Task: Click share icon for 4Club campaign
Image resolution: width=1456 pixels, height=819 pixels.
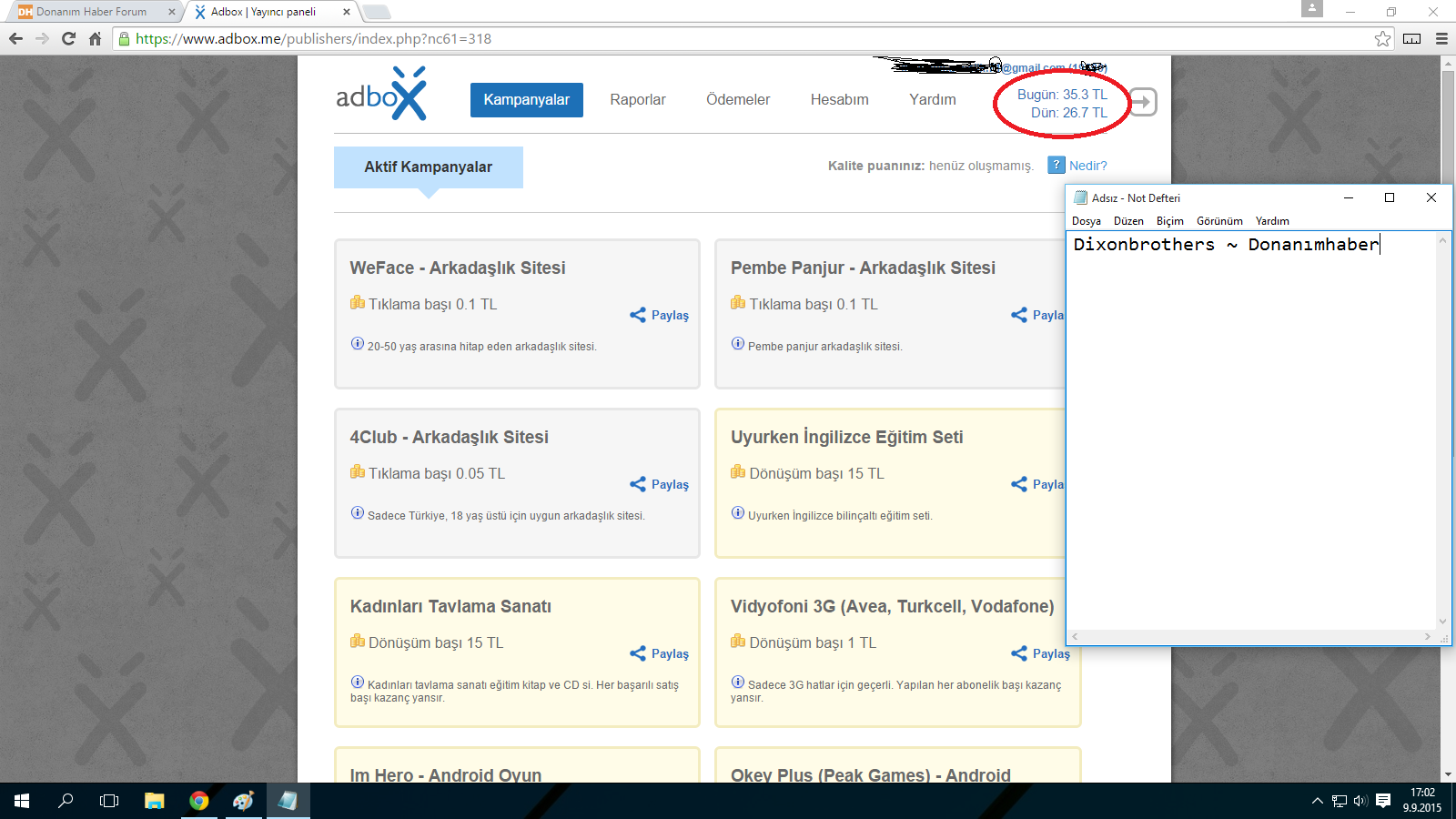Action: pos(638,484)
